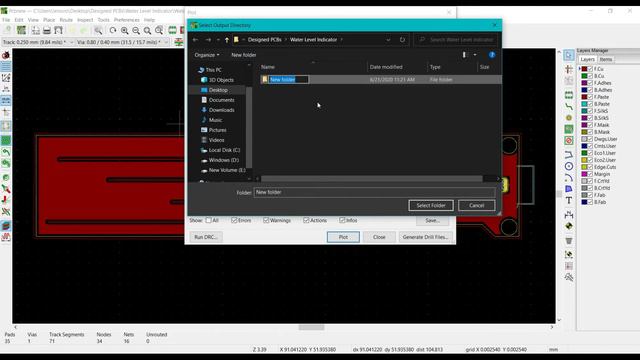Viewport: 640px width, 360px height.
Task: Uncheck Actions in Plot dialog message filter
Action: click(306, 220)
